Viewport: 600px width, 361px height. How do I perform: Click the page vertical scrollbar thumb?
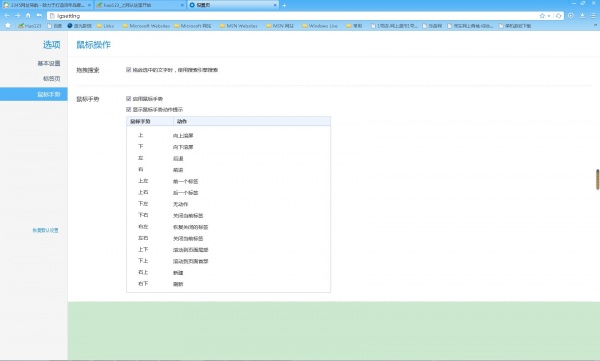597,179
